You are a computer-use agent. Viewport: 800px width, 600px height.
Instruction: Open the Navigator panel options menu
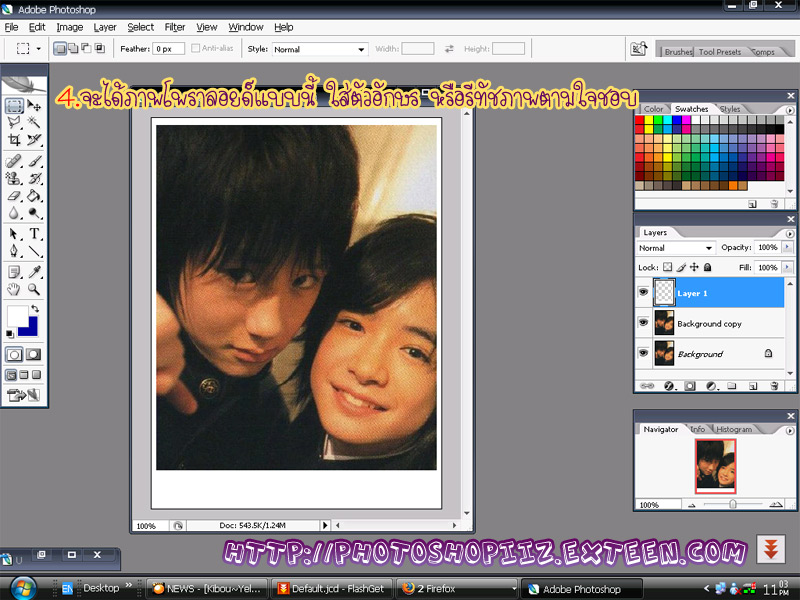coord(790,431)
